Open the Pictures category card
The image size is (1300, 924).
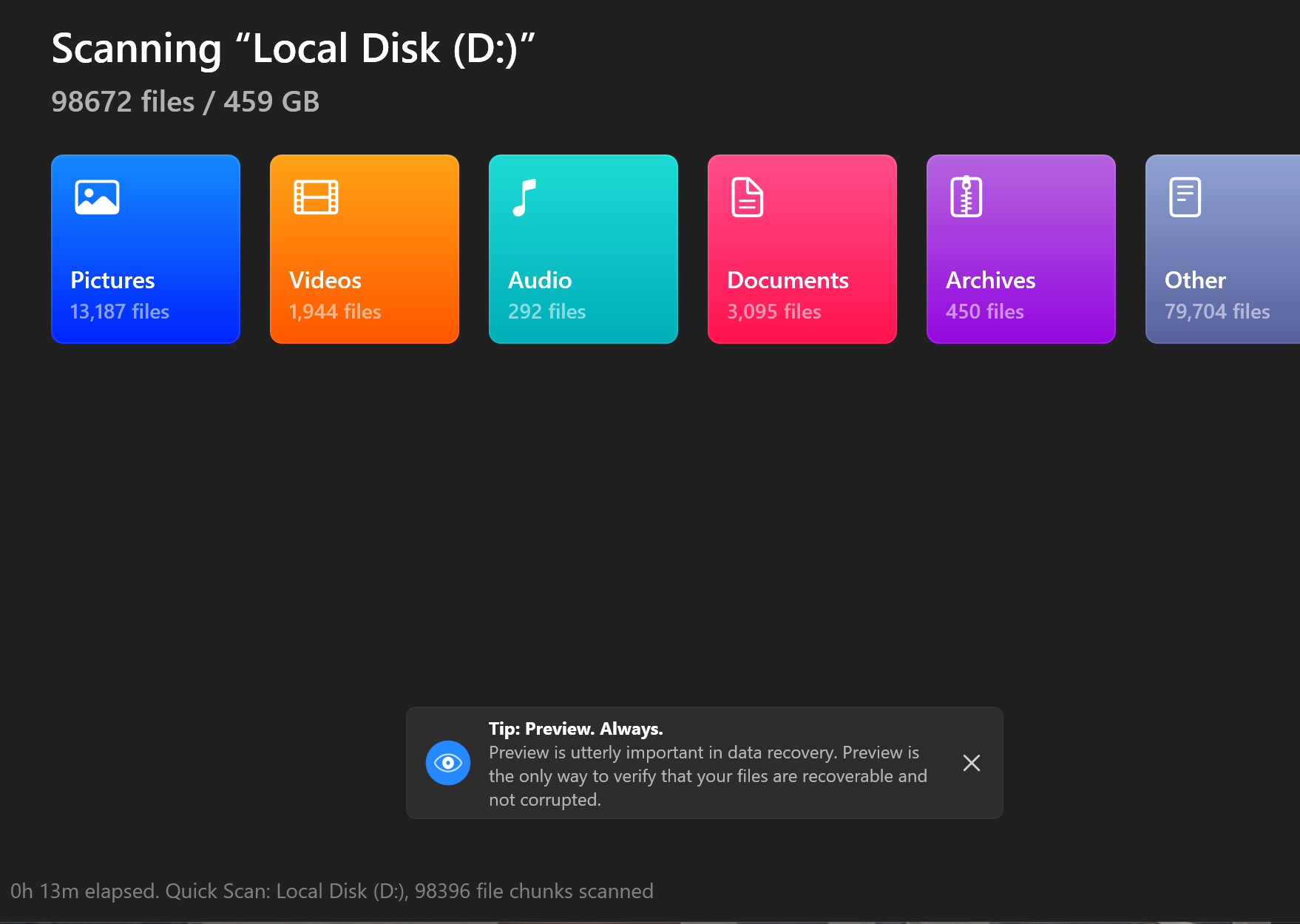coord(146,249)
